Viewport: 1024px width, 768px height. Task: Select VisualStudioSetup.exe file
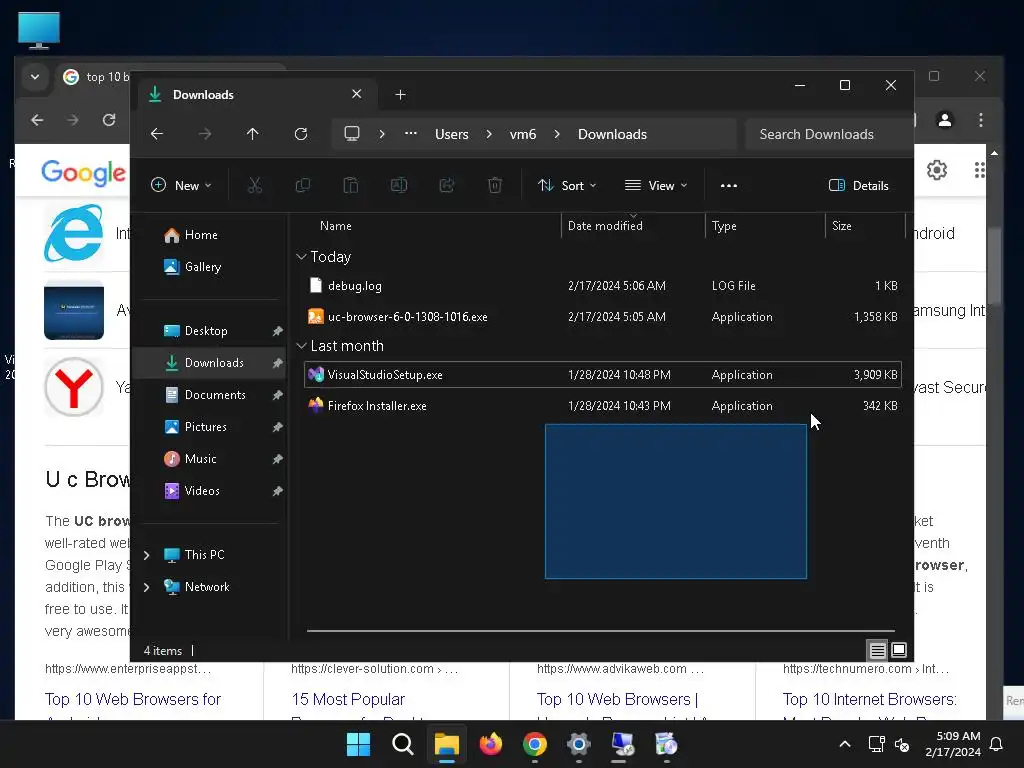[602, 375]
